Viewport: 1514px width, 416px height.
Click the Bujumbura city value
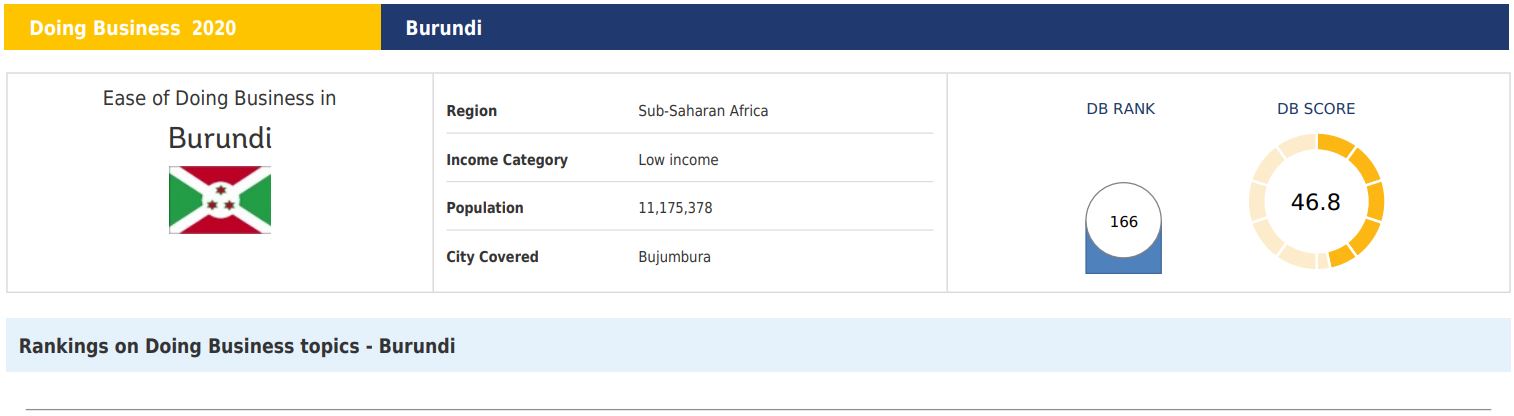[675, 257]
